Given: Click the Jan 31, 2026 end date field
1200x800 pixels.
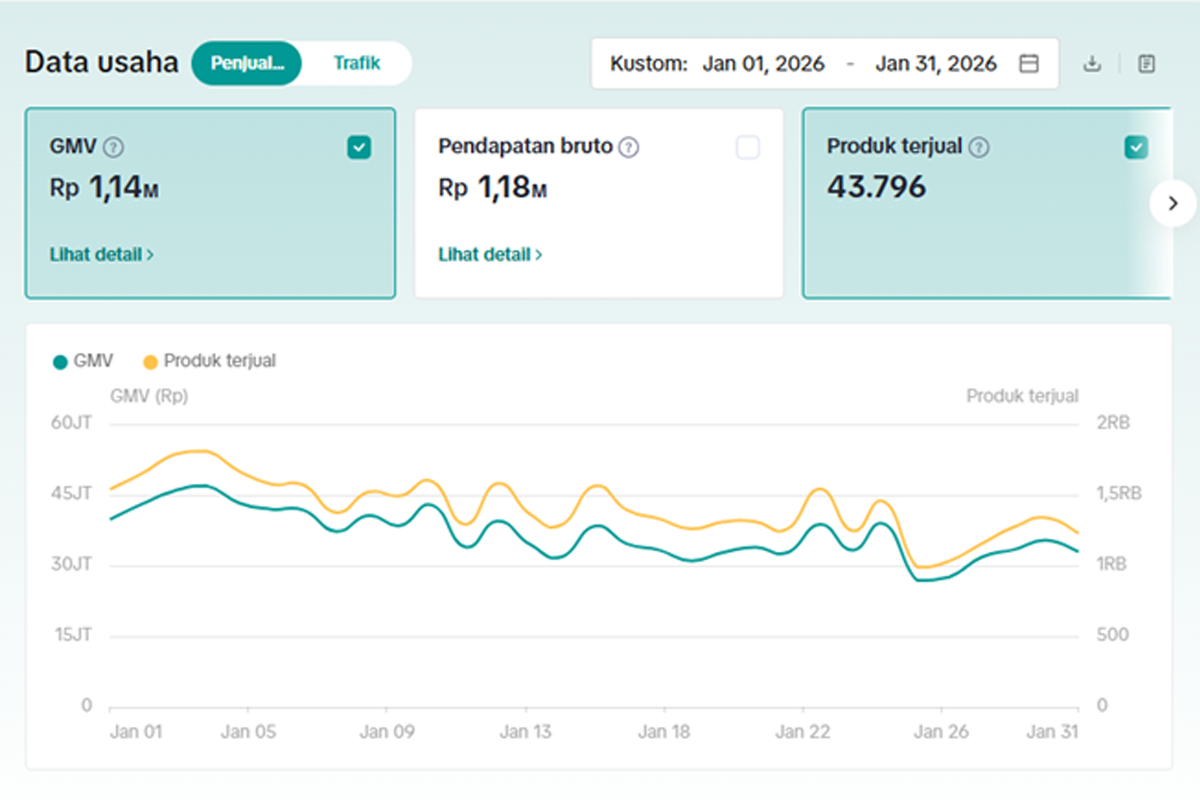Looking at the screenshot, I should [936, 64].
